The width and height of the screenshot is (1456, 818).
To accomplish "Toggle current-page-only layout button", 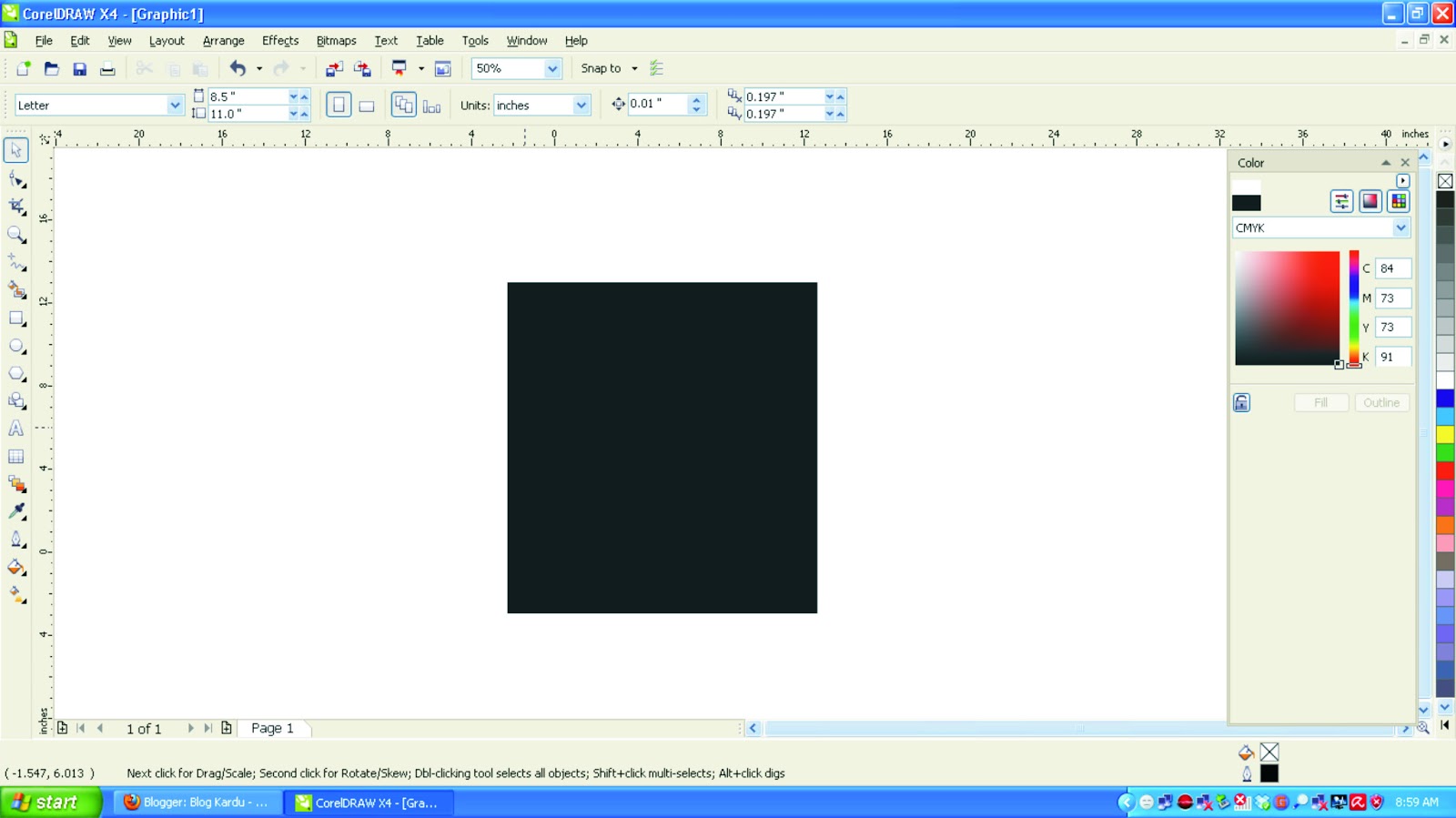I will (432, 106).
